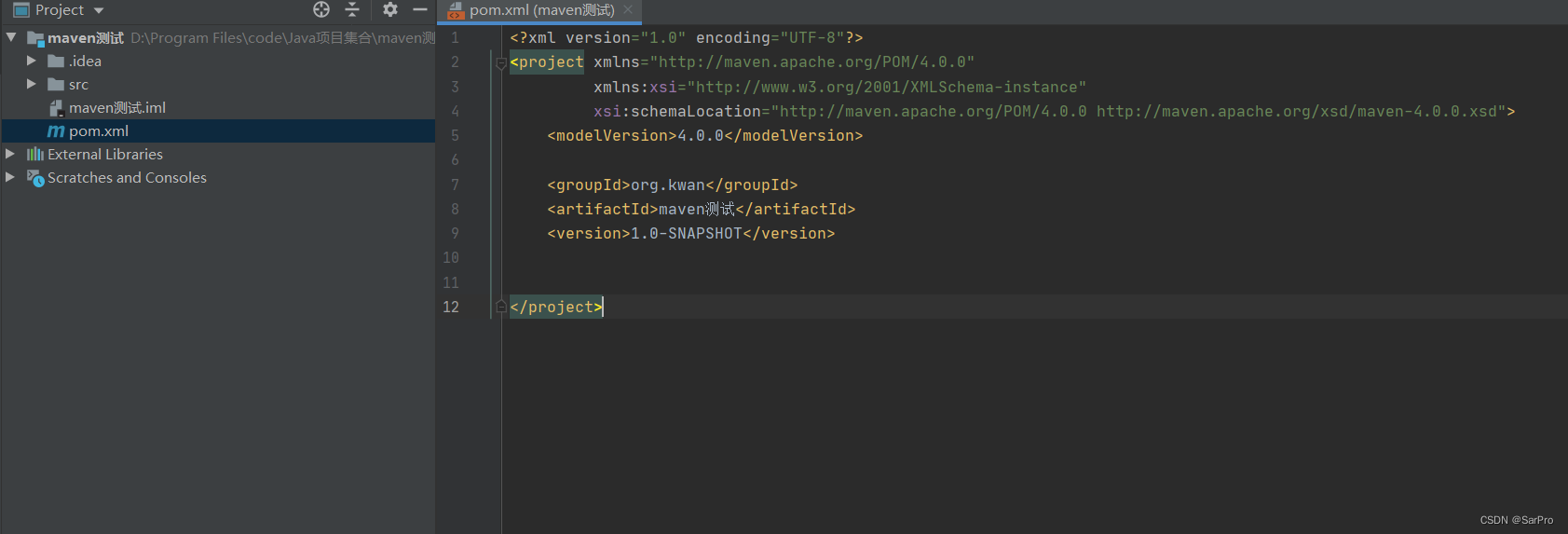This screenshot has height=534, width=1568.
Task: Click the Project view window icon
Action: (x=21, y=9)
